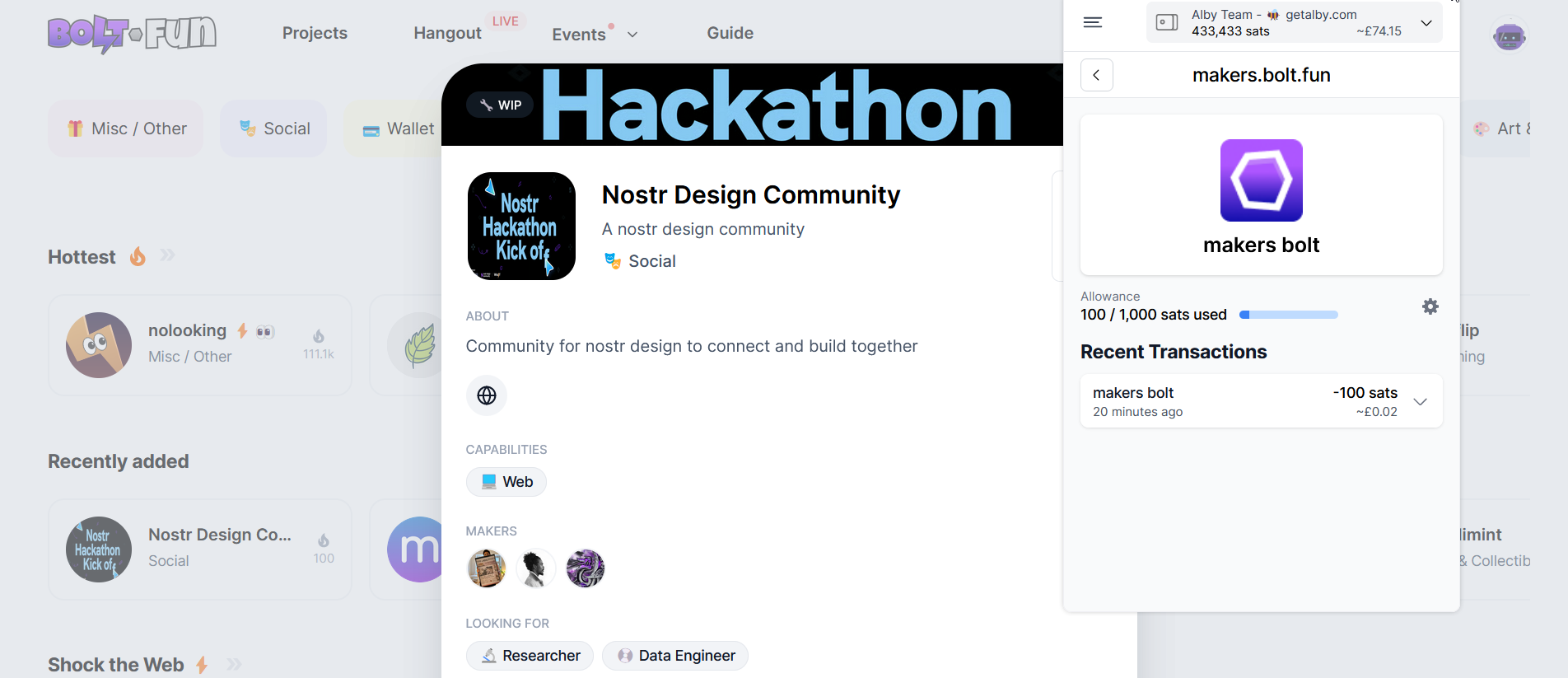This screenshot has height=678, width=1568.
Task: Open the Events dropdown menu
Action: click(x=595, y=35)
